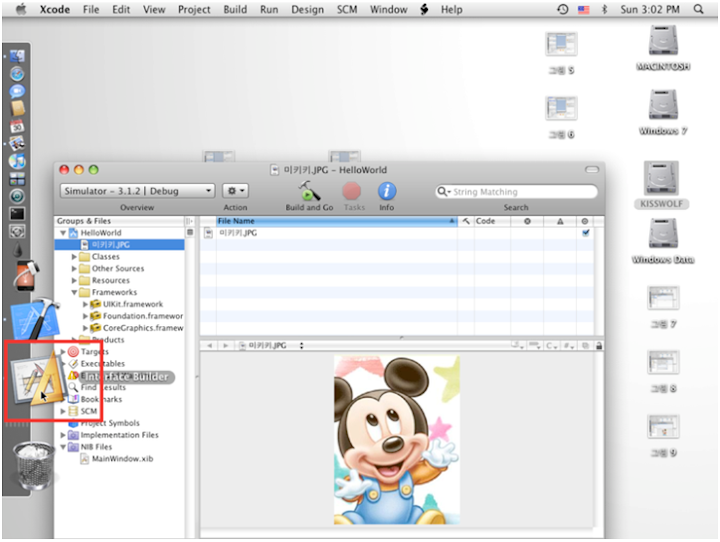
Task: Click the lock icon in editor bar
Action: pyautogui.click(x=598, y=345)
